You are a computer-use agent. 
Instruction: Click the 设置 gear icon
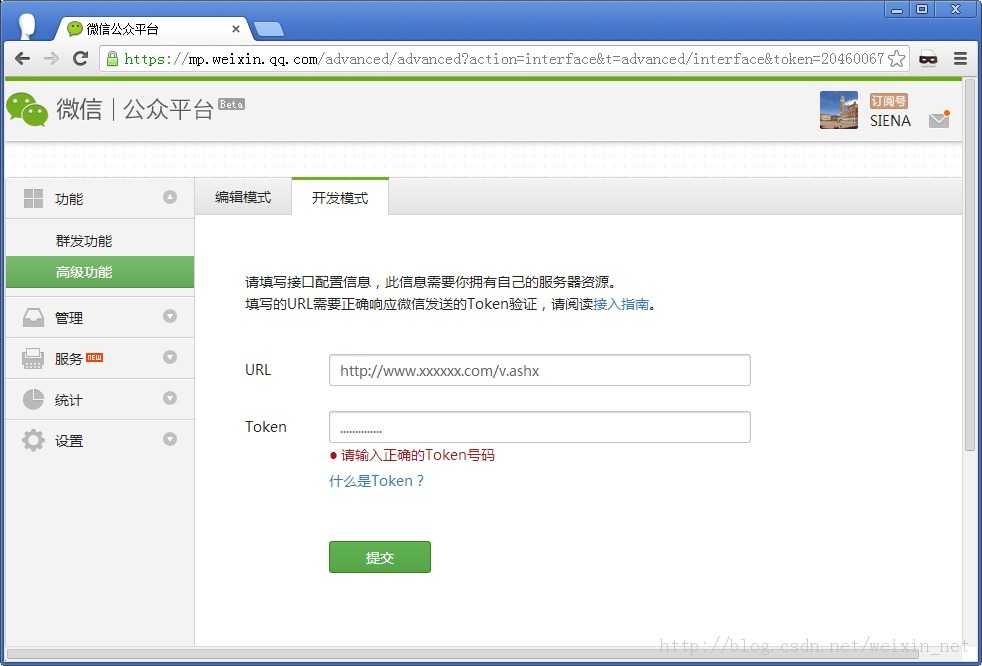coord(33,440)
